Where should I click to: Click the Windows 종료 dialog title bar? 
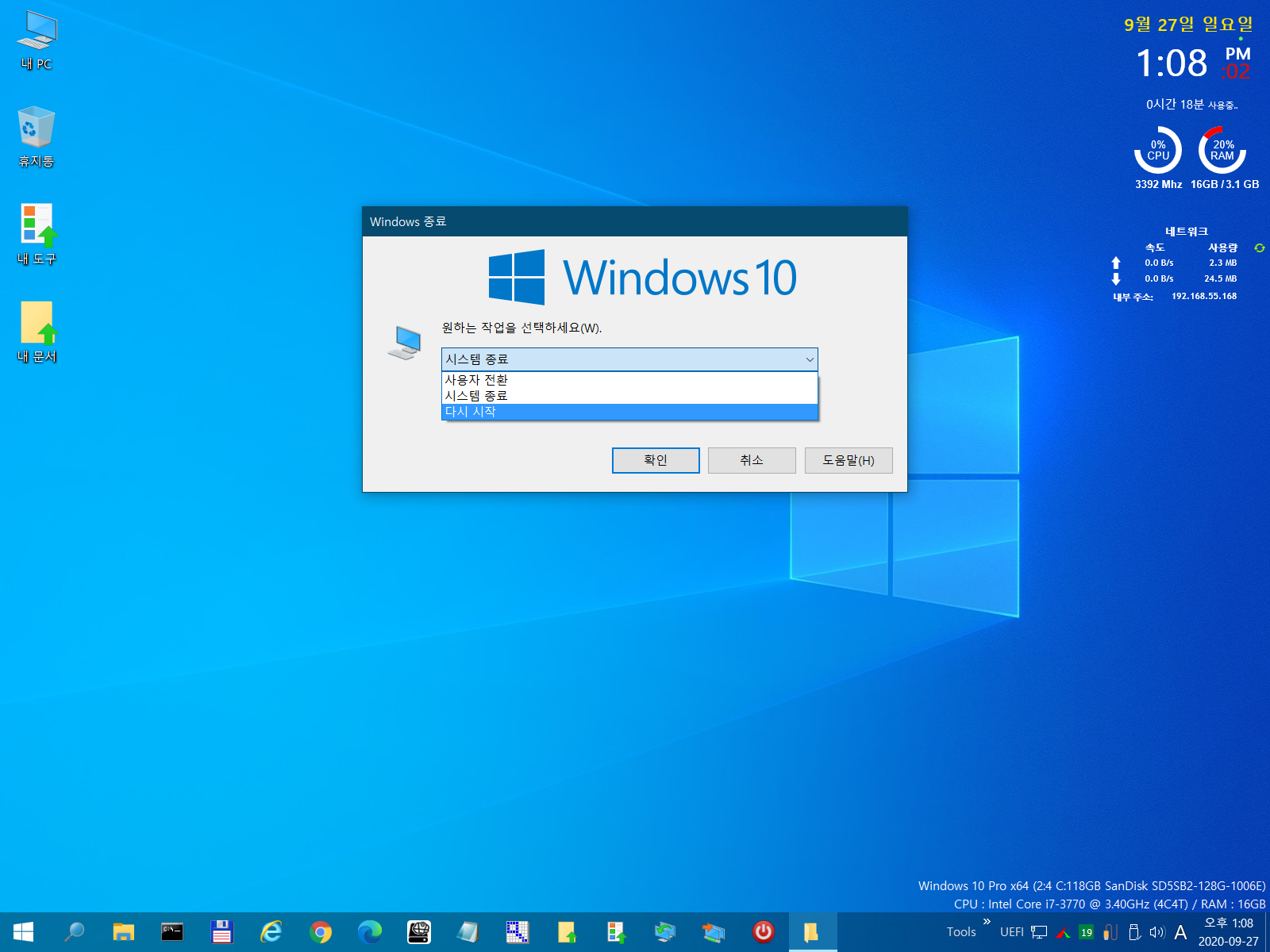(x=635, y=221)
